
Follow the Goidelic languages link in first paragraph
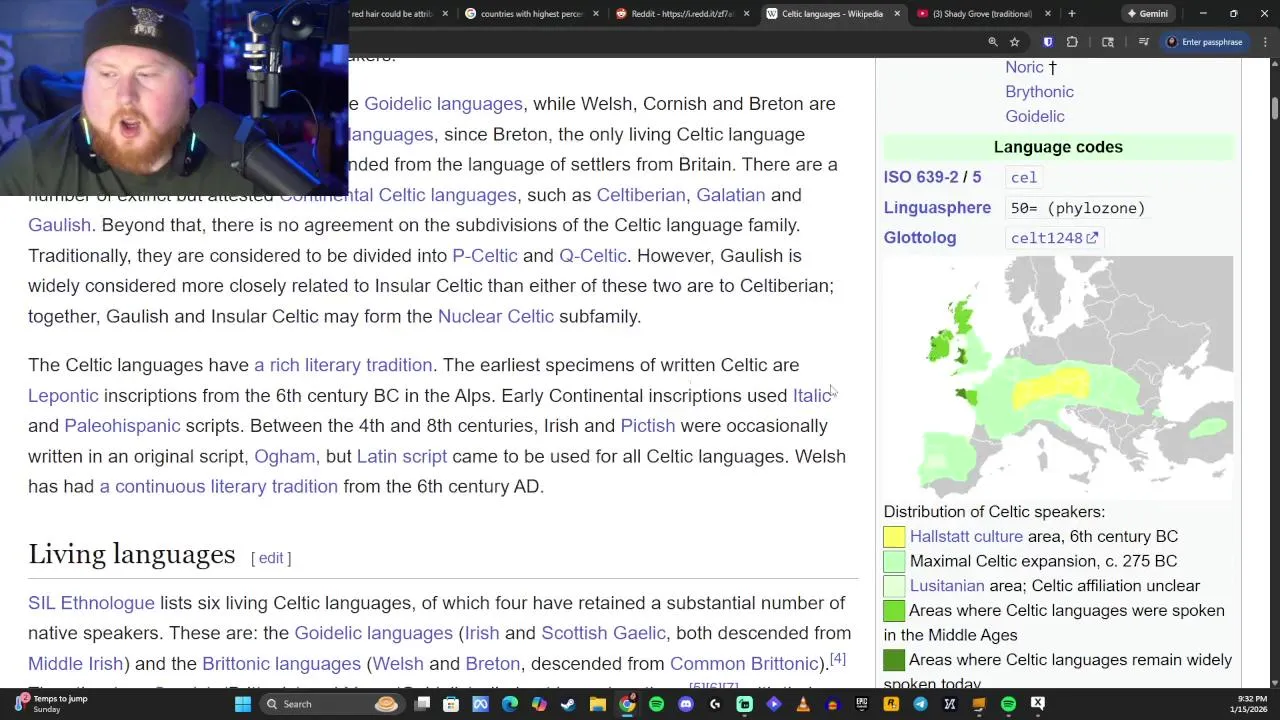point(443,104)
